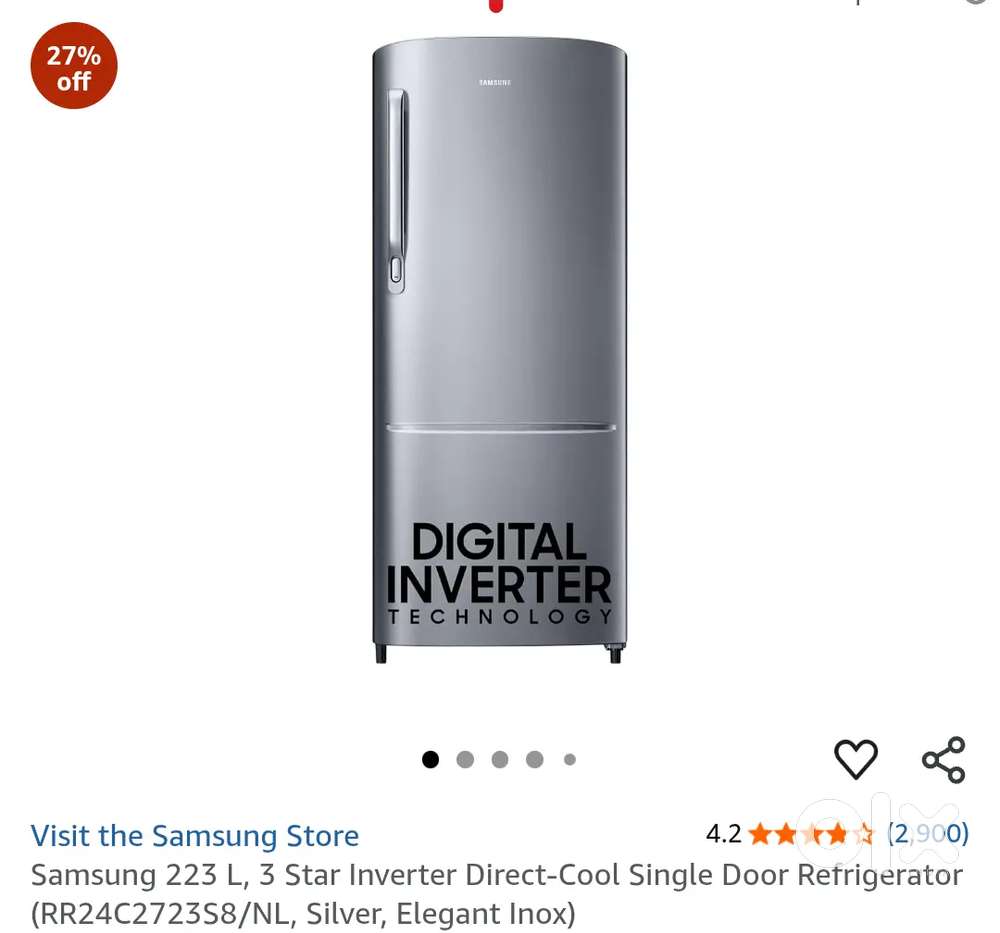Tap the 27% off discount badge
This screenshot has width=1000, height=933.
pyautogui.click(x=74, y=66)
